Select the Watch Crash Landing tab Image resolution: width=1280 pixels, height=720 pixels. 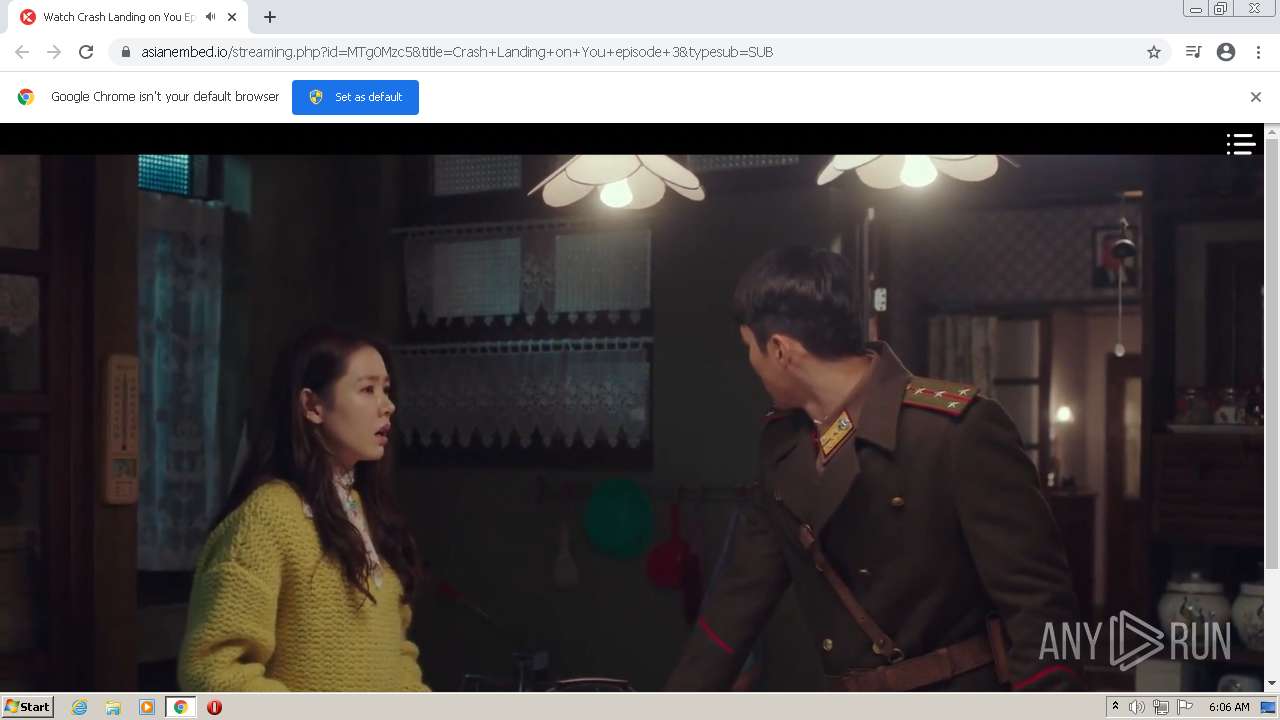pos(128,17)
